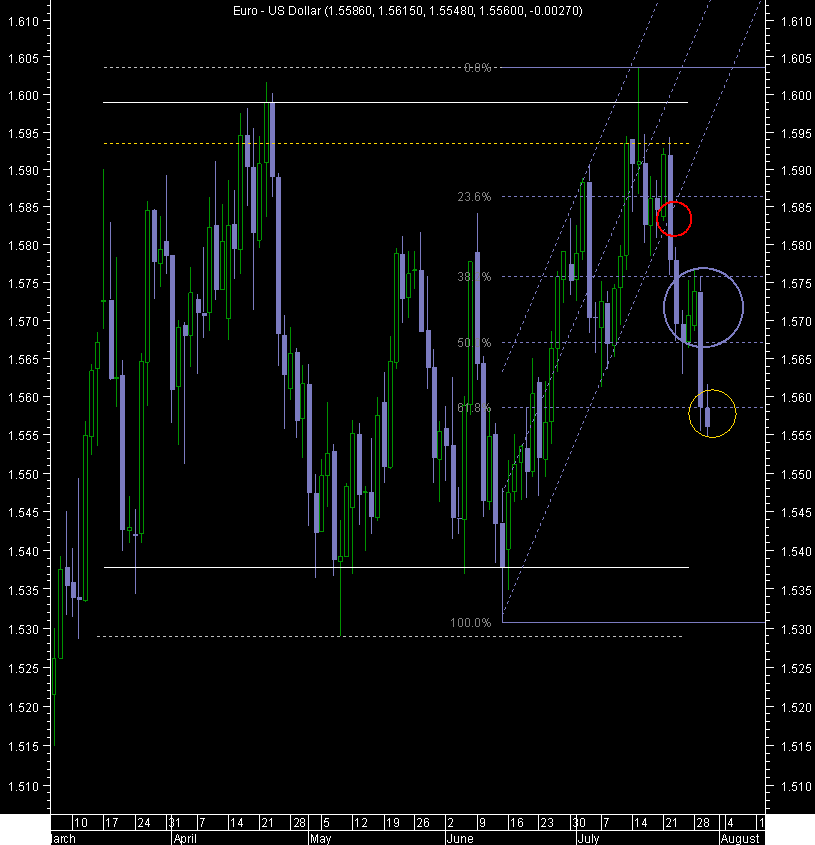815x845 pixels.
Task: Pick the 50.0% Fibonacci retracement label
Action: tap(474, 343)
